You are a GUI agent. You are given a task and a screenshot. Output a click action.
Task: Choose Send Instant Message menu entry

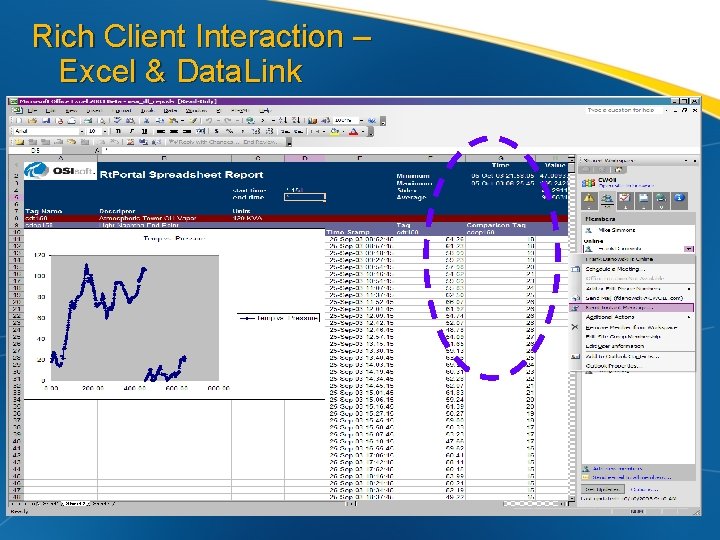pyautogui.click(x=632, y=308)
